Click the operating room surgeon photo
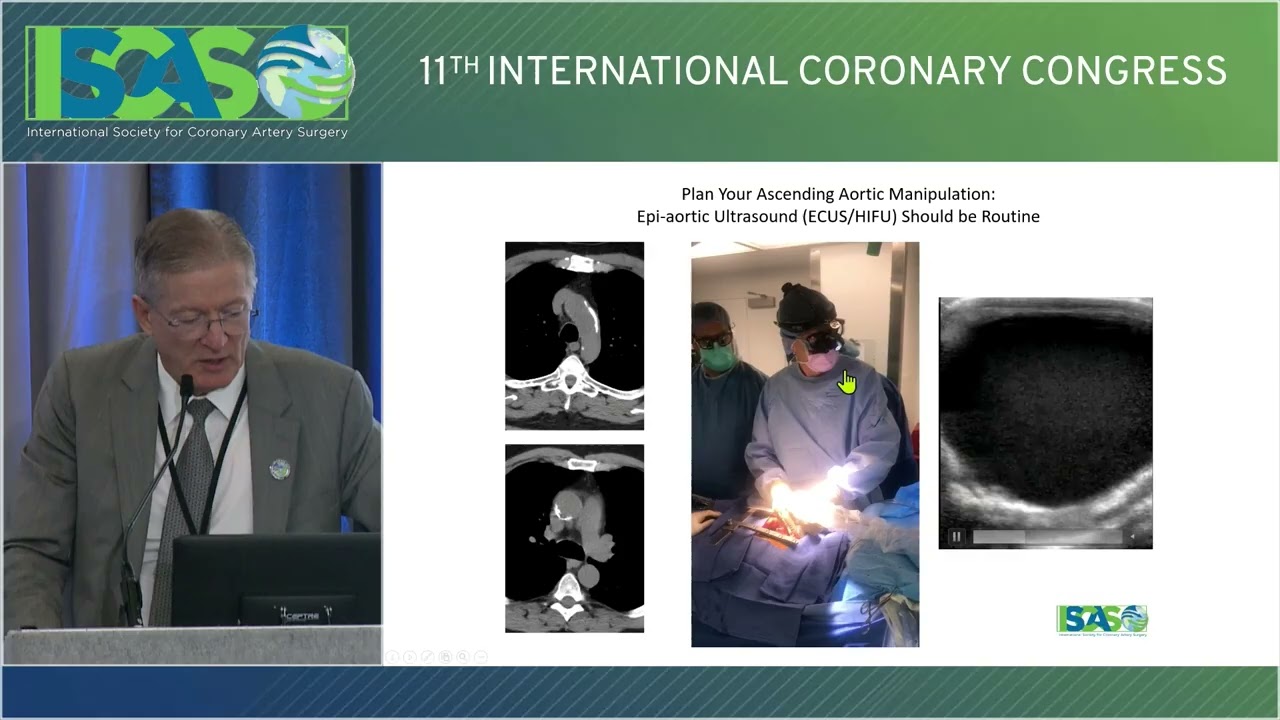The width and height of the screenshot is (1280, 720). pyautogui.click(x=805, y=444)
